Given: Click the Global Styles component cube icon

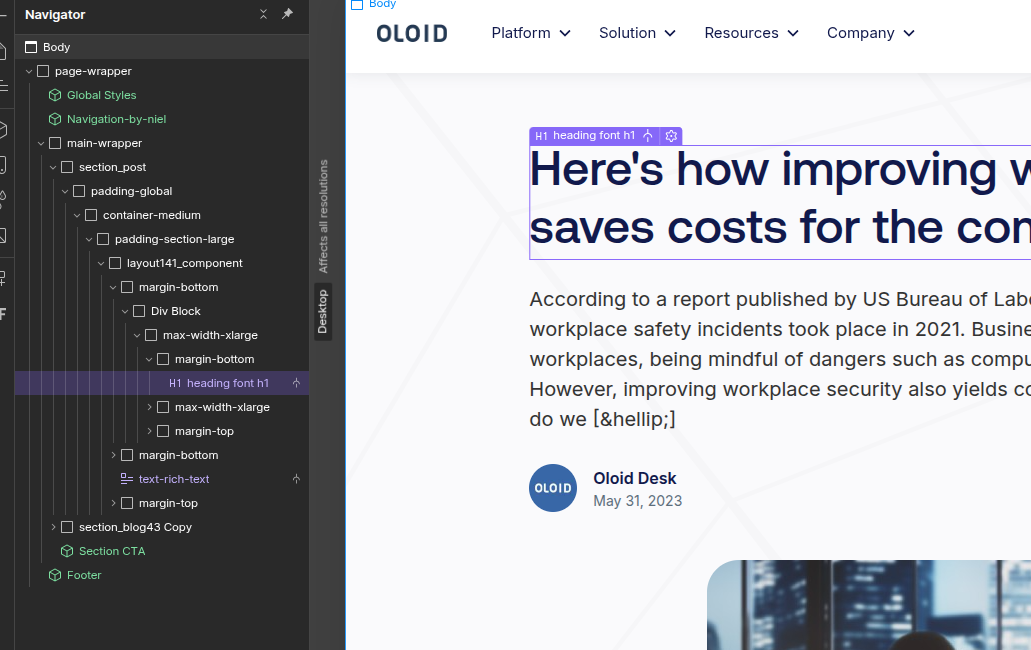Looking at the screenshot, I should click(x=55, y=95).
